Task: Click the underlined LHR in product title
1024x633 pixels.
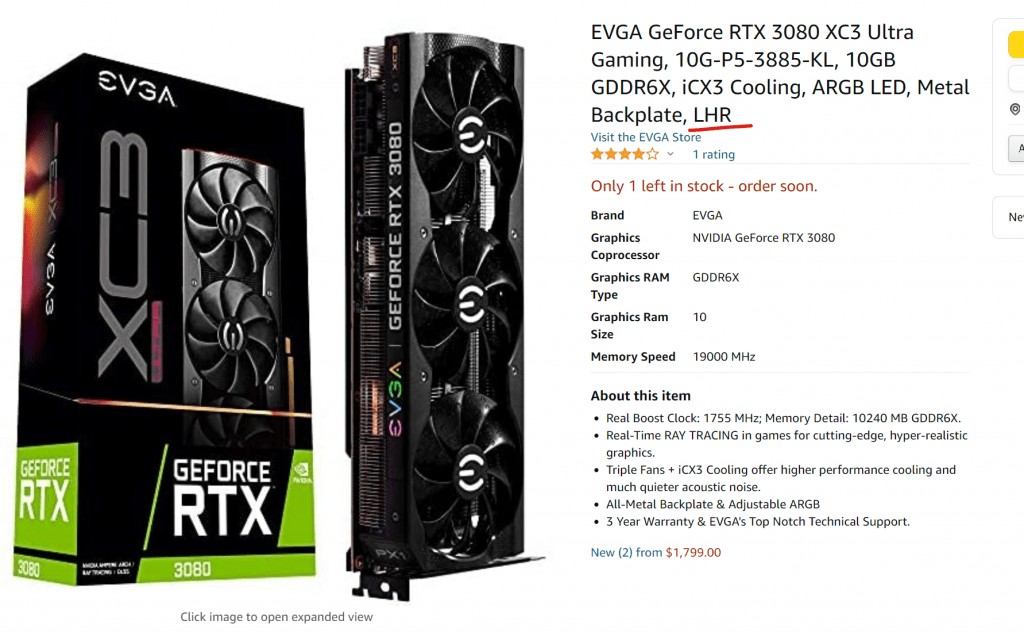Action: (x=712, y=115)
